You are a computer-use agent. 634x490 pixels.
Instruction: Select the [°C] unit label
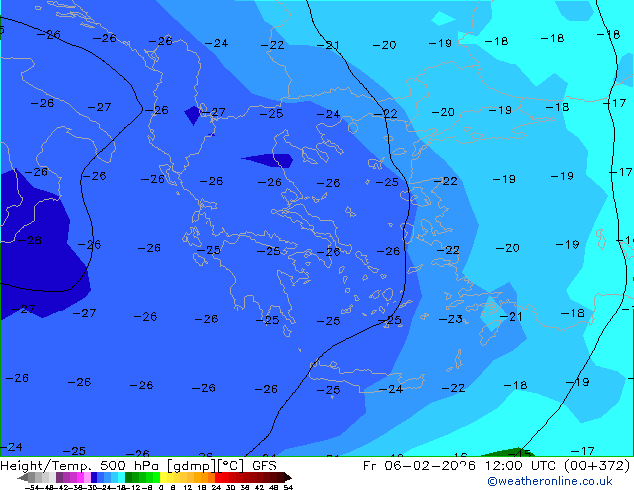click(x=231, y=466)
